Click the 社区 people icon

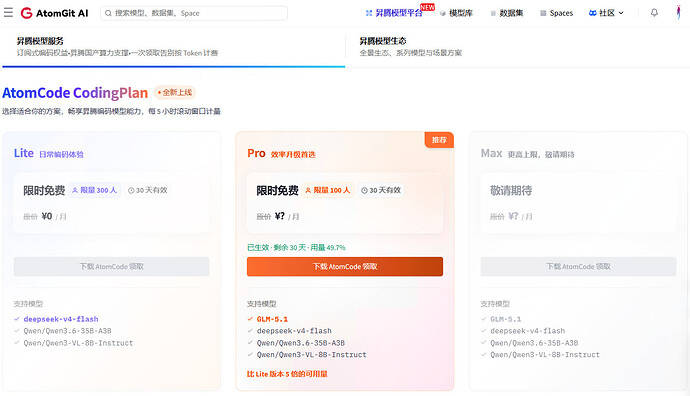click(x=593, y=13)
